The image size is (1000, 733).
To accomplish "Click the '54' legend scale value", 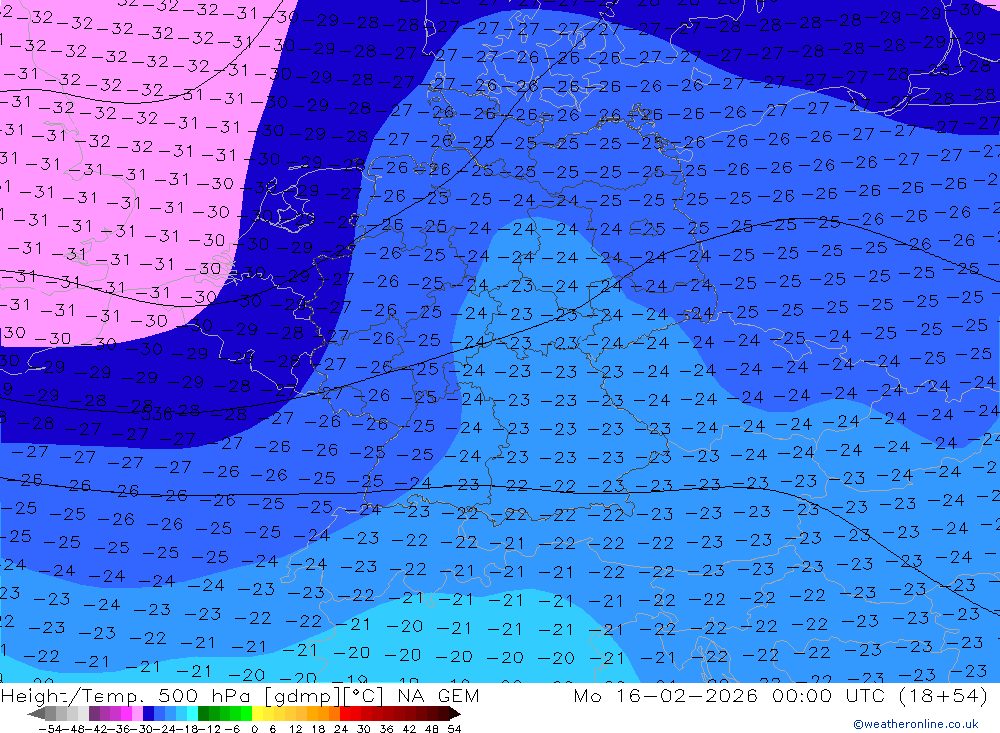I will coord(454,729).
